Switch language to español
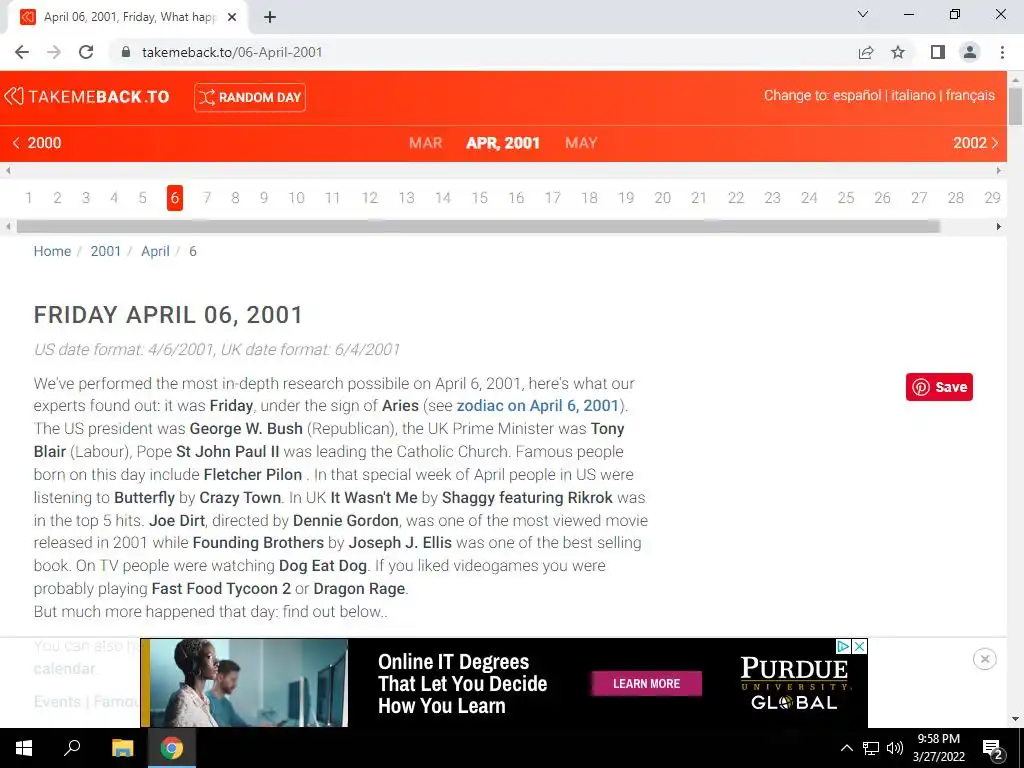The width and height of the screenshot is (1024, 768). [x=857, y=95]
